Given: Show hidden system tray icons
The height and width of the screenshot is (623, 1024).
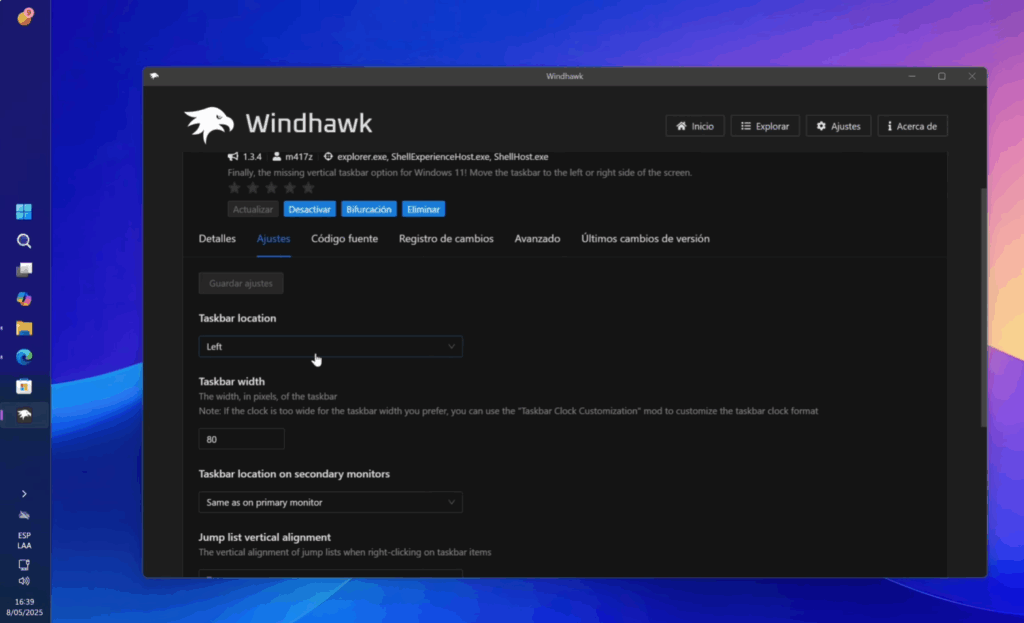Looking at the screenshot, I should (x=24, y=494).
